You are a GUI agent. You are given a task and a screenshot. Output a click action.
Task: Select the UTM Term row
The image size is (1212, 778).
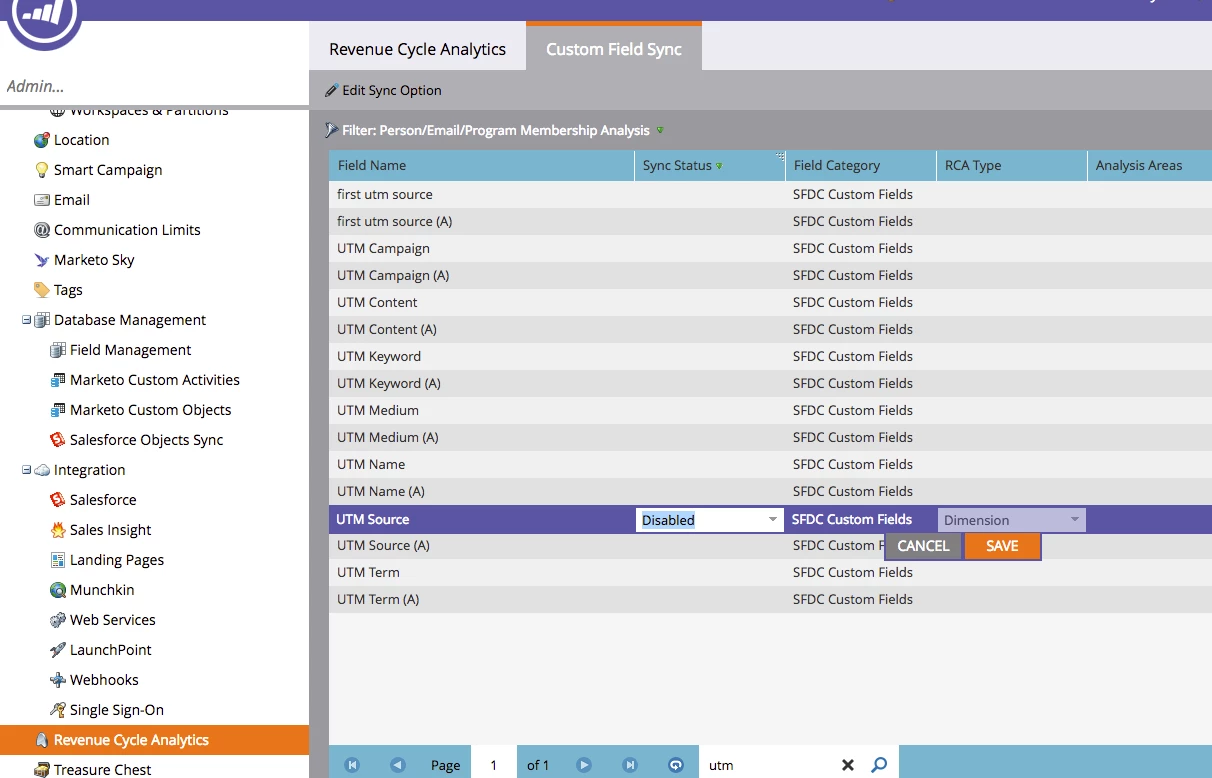[x=770, y=572]
